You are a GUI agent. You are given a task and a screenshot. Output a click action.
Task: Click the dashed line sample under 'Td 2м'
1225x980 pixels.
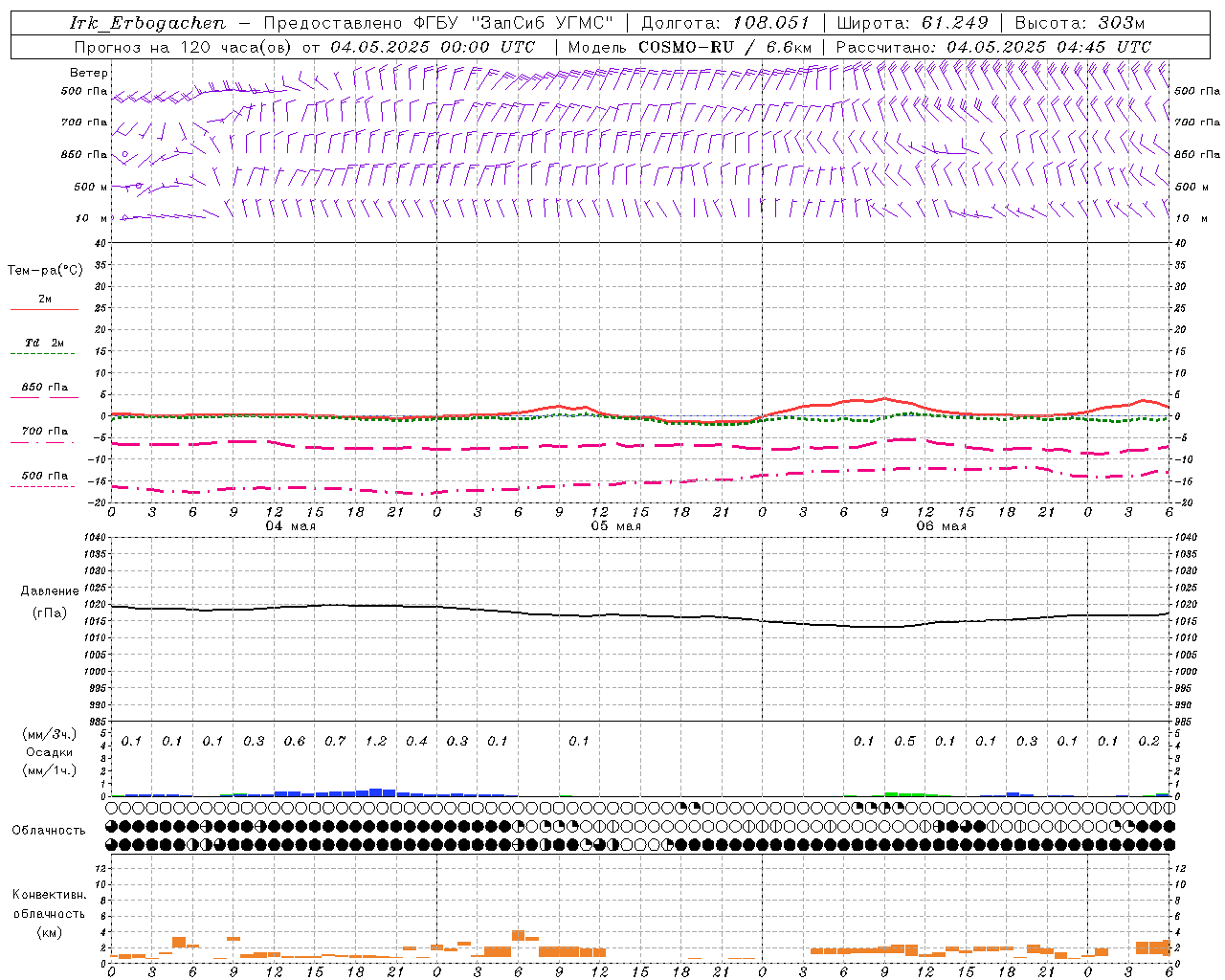tap(42, 354)
